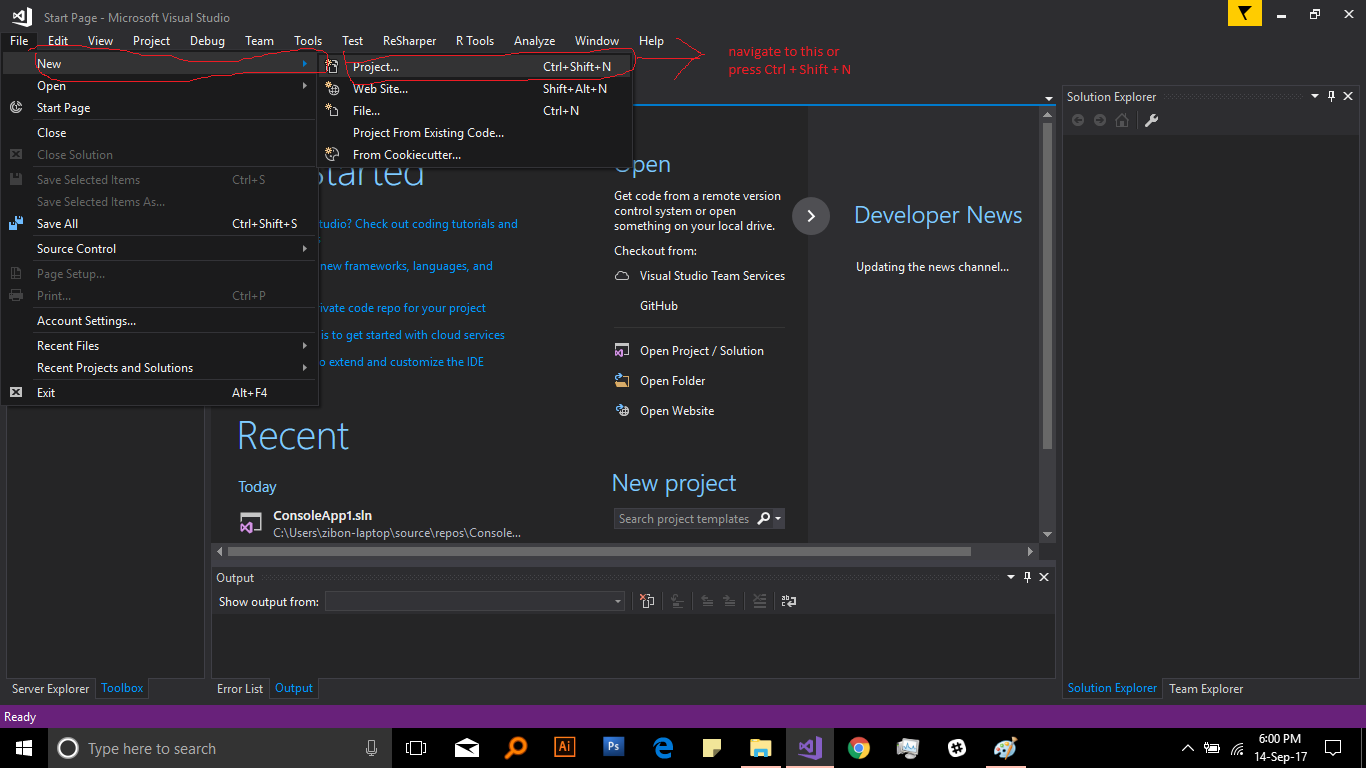Open the Debug menu
This screenshot has width=1366, height=768.
[207, 41]
